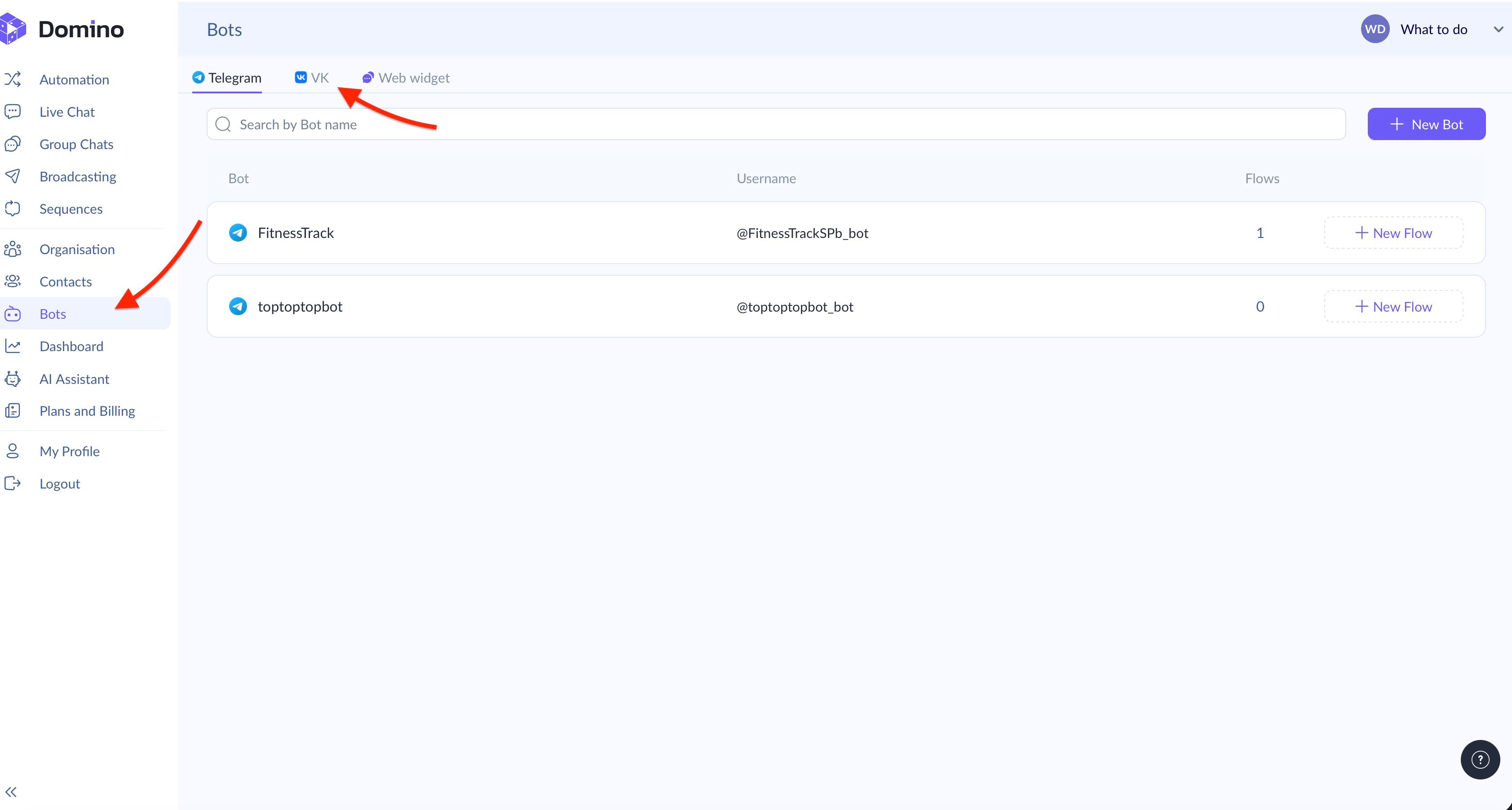Image resolution: width=1512 pixels, height=810 pixels.
Task: Select the Dashboard icon
Action: pyautogui.click(x=13, y=346)
